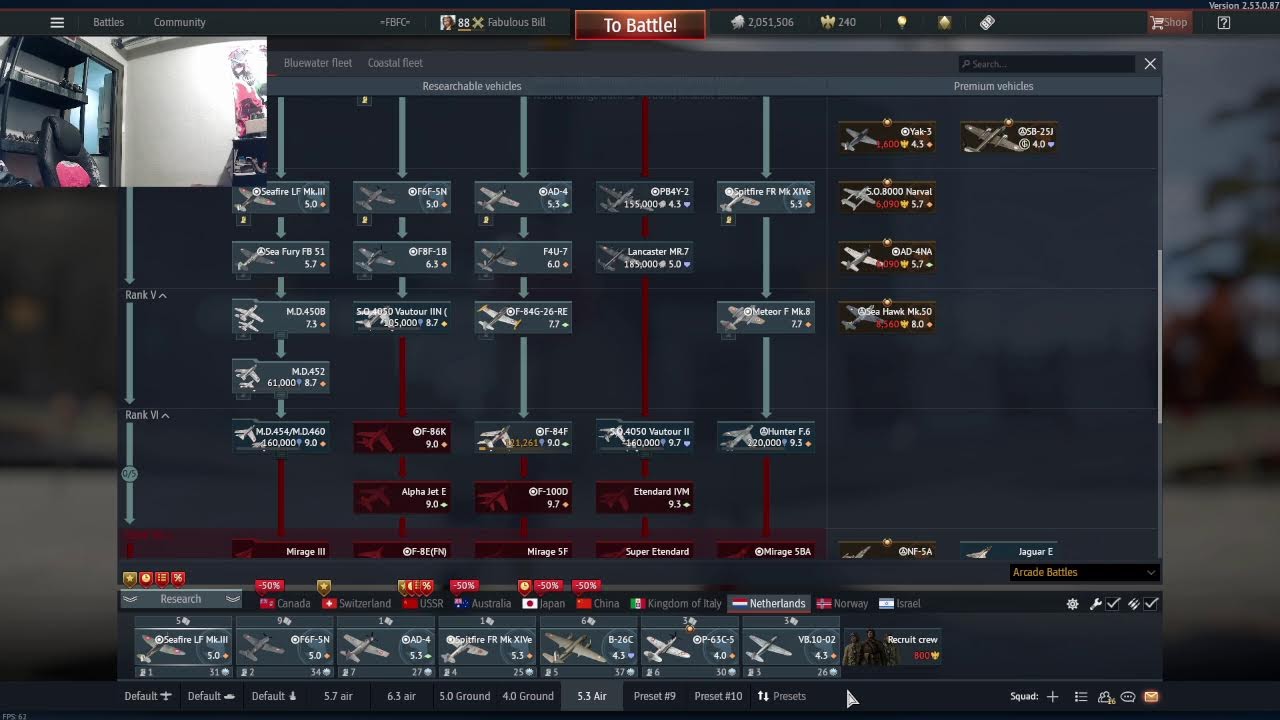This screenshot has width=1280, height=720.
Task: Open the Fabulous Bill player profile
Action: [493, 22]
